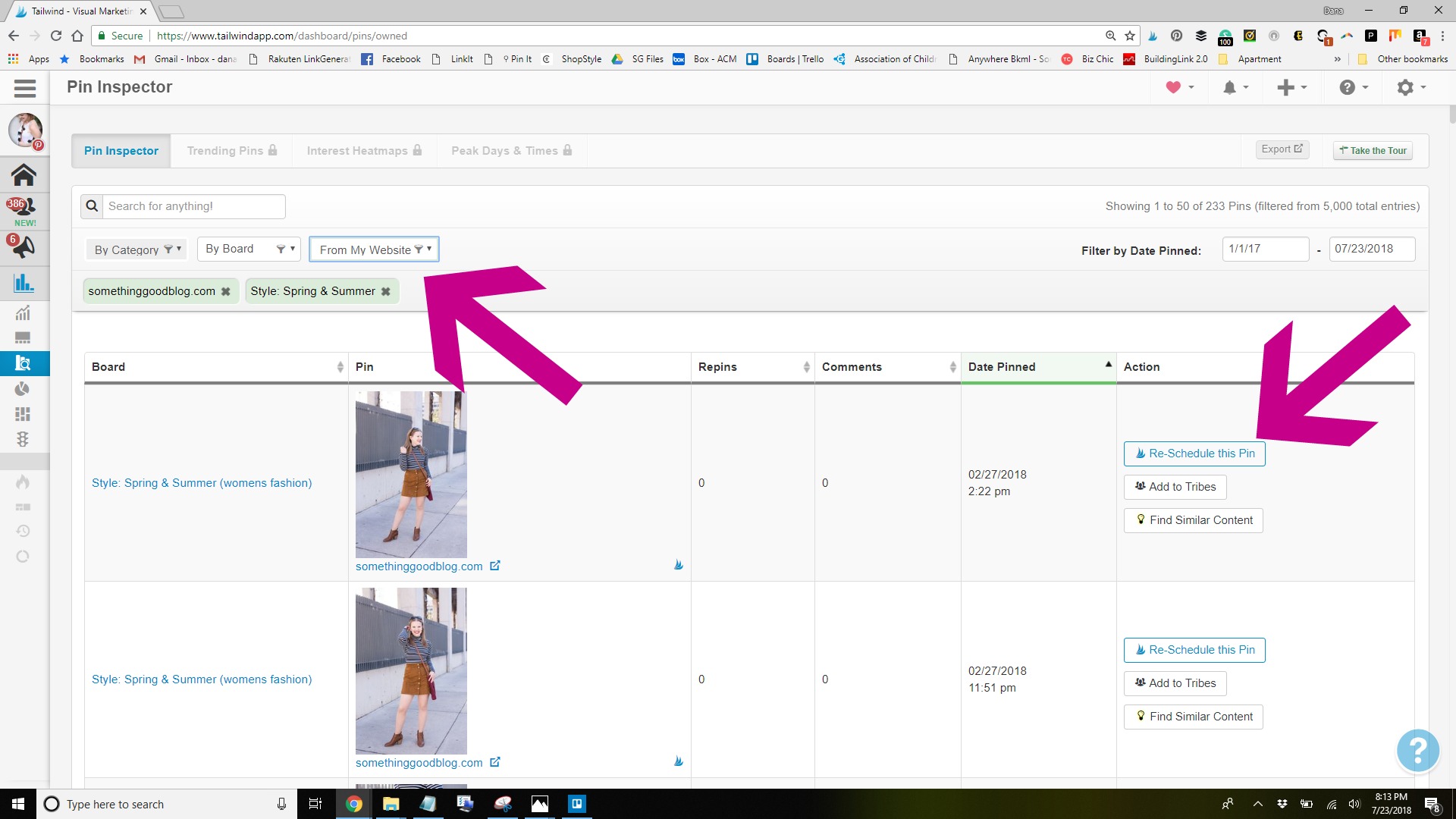The image size is (1456, 819).
Task: Click Take the Tour button
Action: pyautogui.click(x=1373, y=150)
